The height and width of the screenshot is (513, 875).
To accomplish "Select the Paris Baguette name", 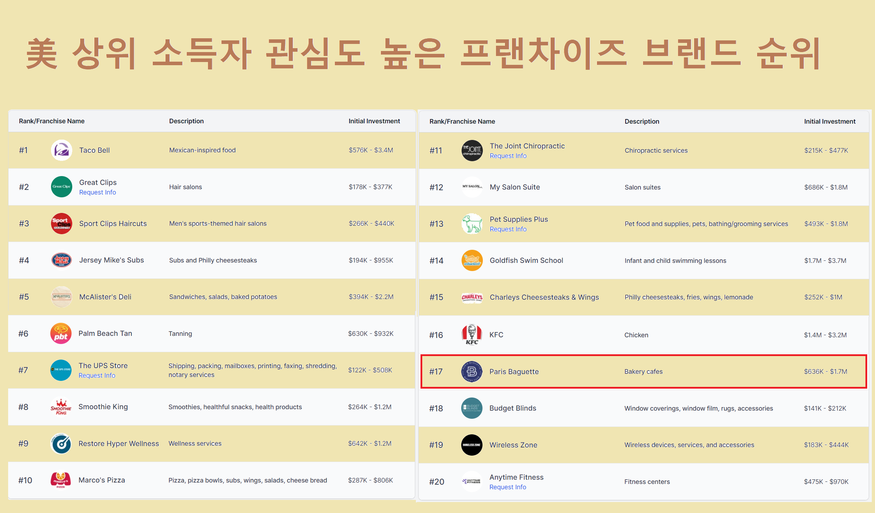I will (x=514, y=372).
